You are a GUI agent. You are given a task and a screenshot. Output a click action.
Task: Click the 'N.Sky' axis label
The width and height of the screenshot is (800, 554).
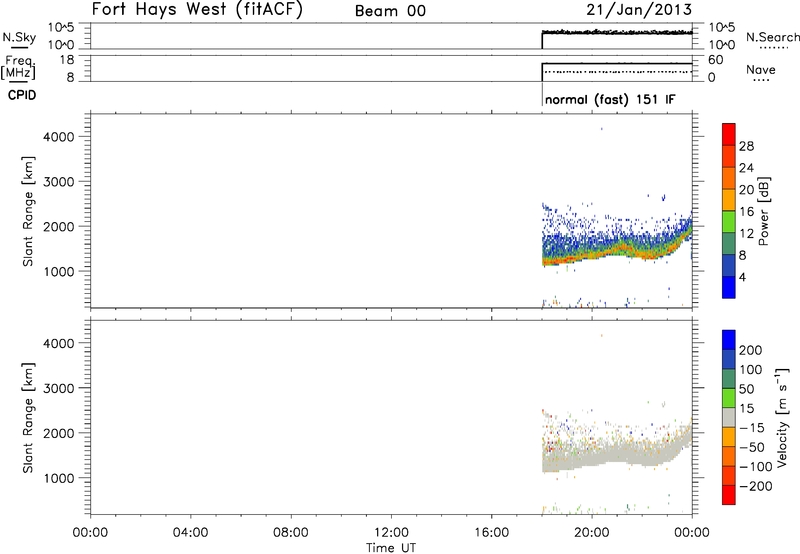pos(19,37)
